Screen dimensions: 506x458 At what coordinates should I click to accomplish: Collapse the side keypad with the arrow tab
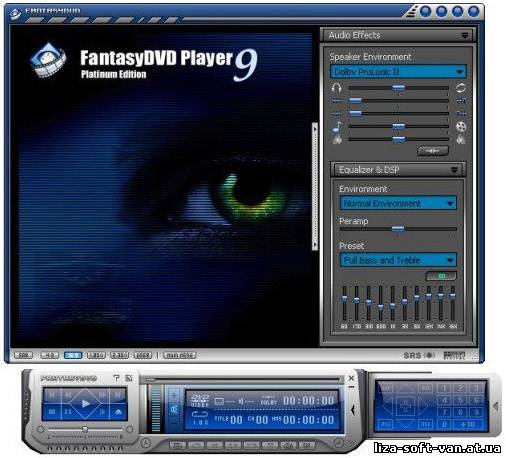point(496,406)
